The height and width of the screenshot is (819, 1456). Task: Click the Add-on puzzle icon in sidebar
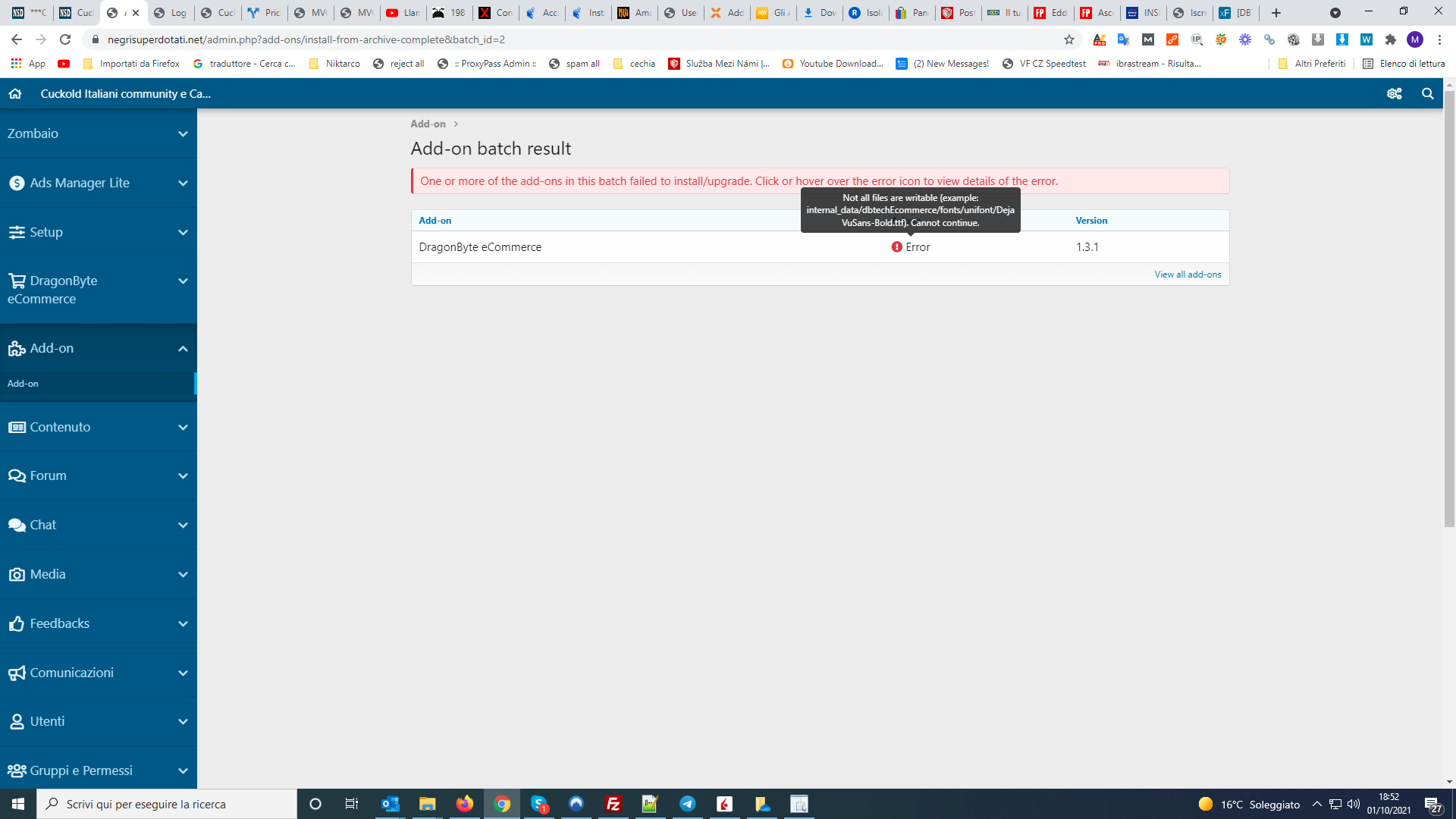17,349
